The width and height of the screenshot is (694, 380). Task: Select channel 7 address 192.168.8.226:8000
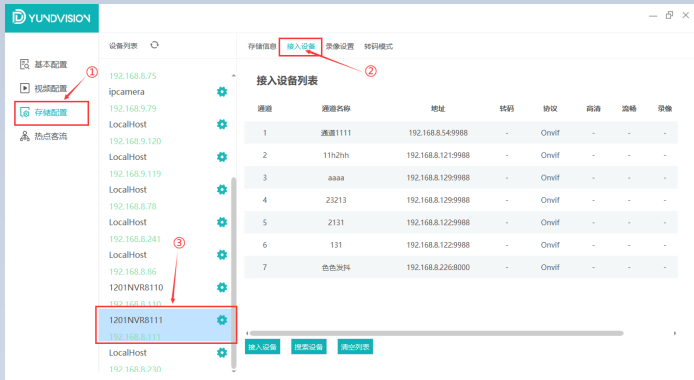(x=438, y=267)
